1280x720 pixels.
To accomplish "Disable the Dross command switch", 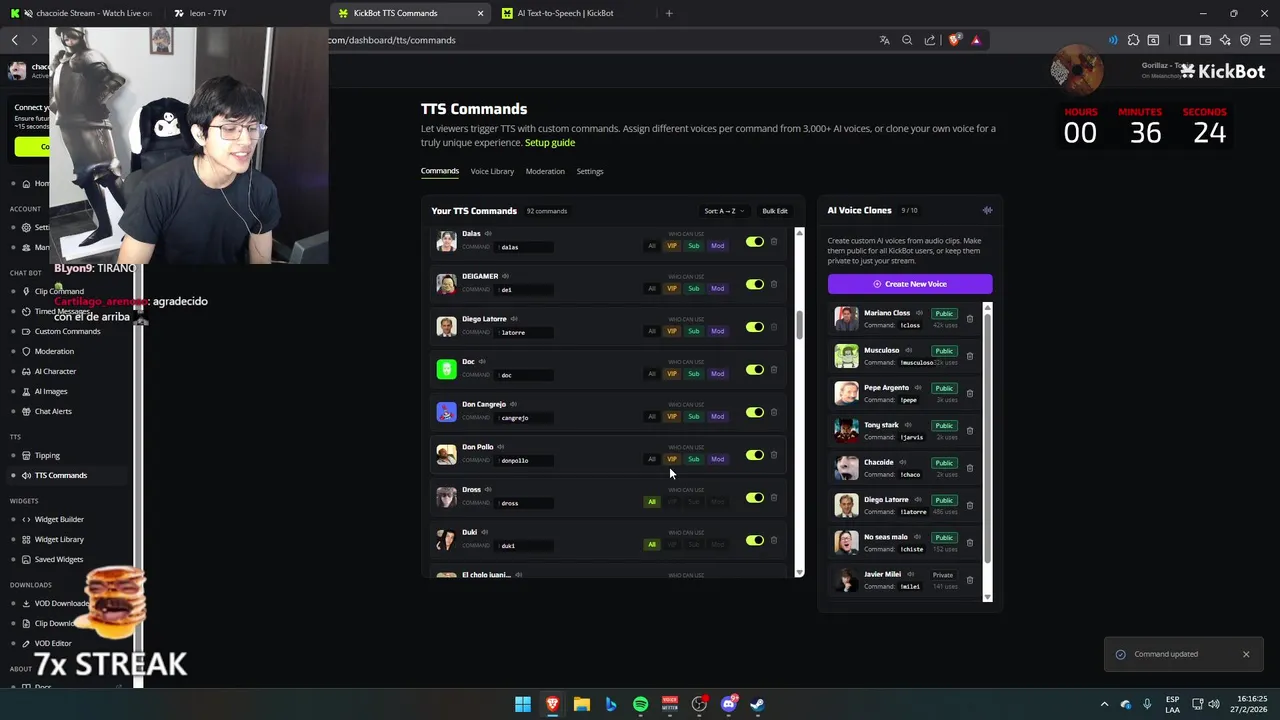I will click(754, 498).
